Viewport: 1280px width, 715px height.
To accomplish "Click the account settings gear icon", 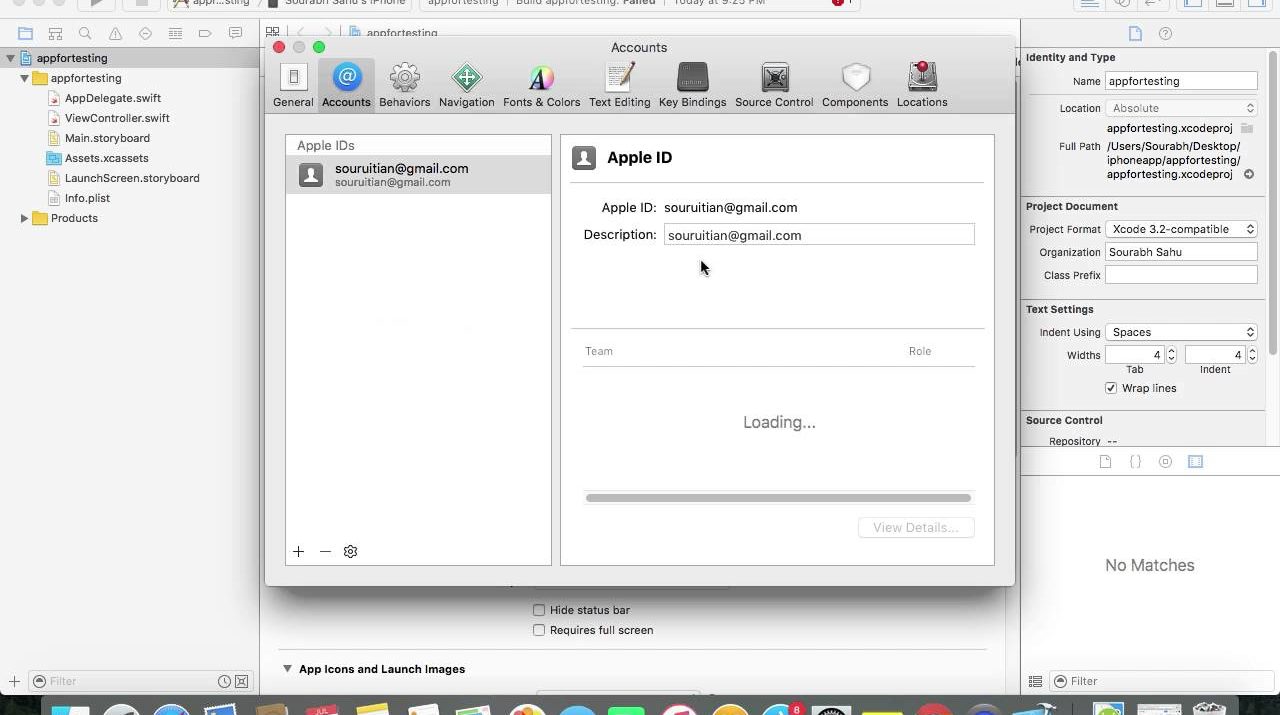I will click(x=350, y=552).
